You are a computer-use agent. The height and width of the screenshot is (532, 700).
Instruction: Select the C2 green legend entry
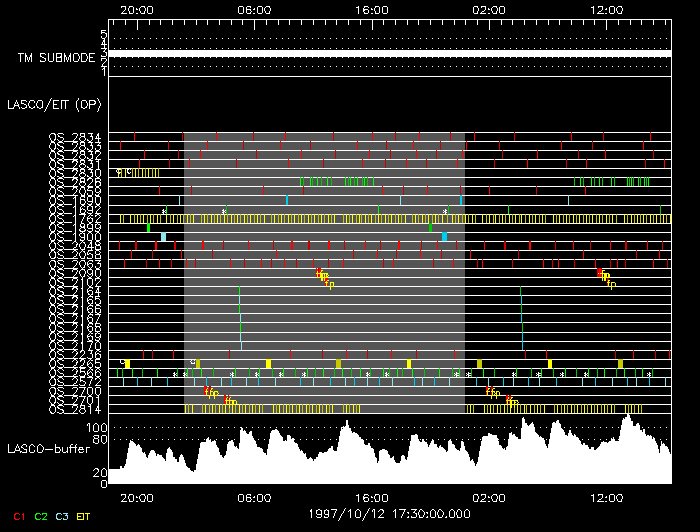click(40, 516)
